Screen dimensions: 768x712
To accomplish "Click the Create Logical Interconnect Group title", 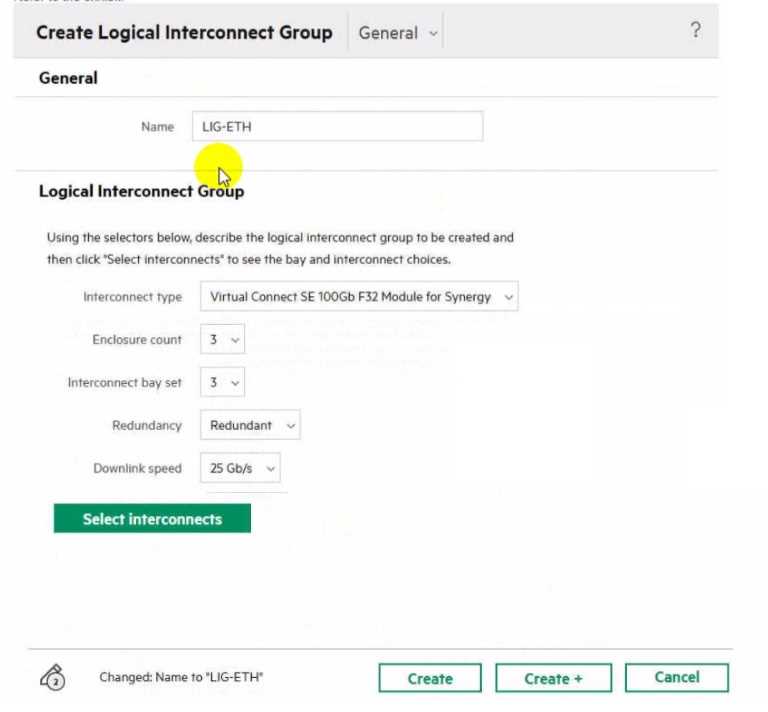I will (184, 33).
